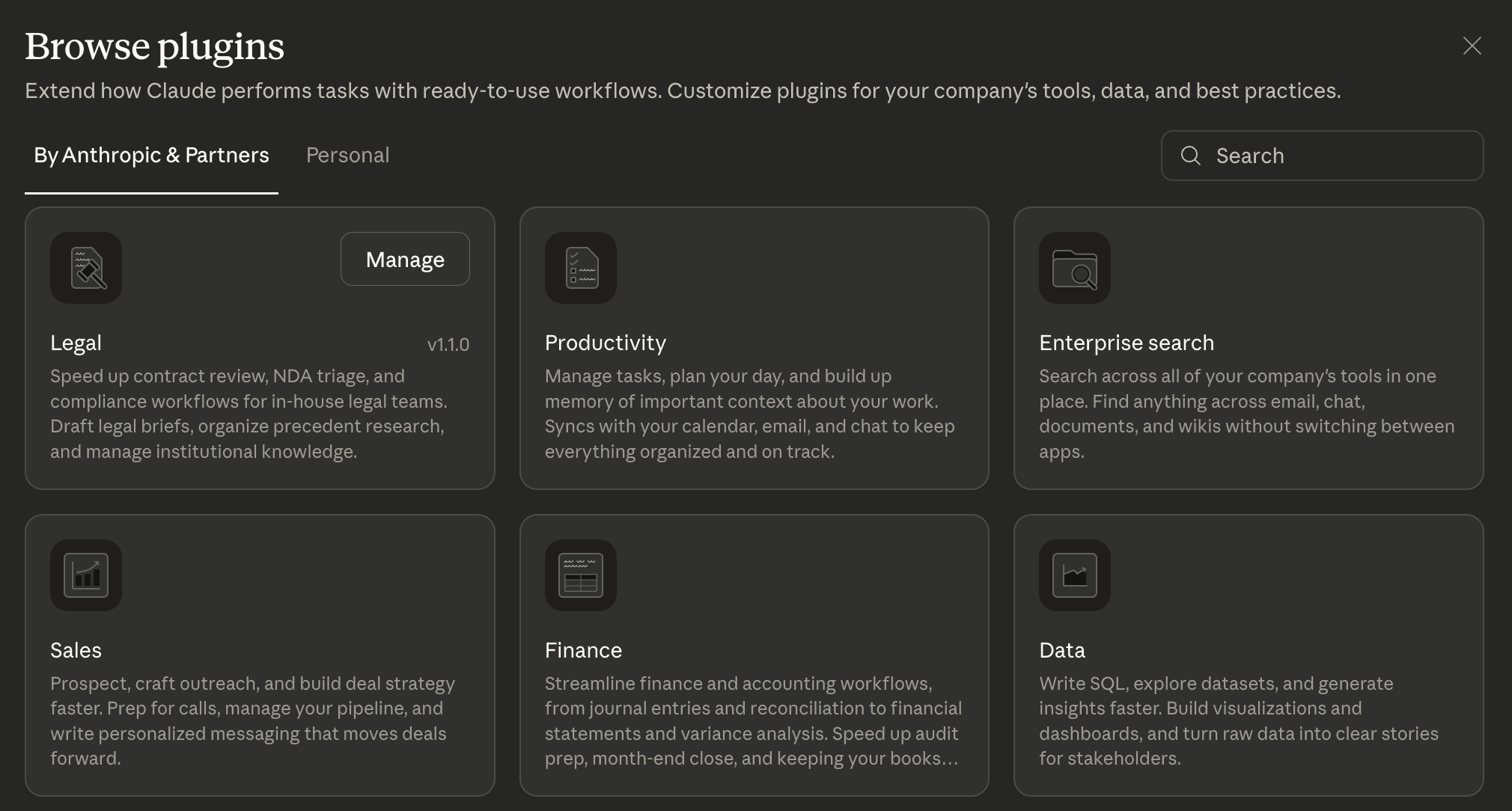1512x811 pixels.
Task: Select the By Anthropic & Partners tab
Action: 151,156
